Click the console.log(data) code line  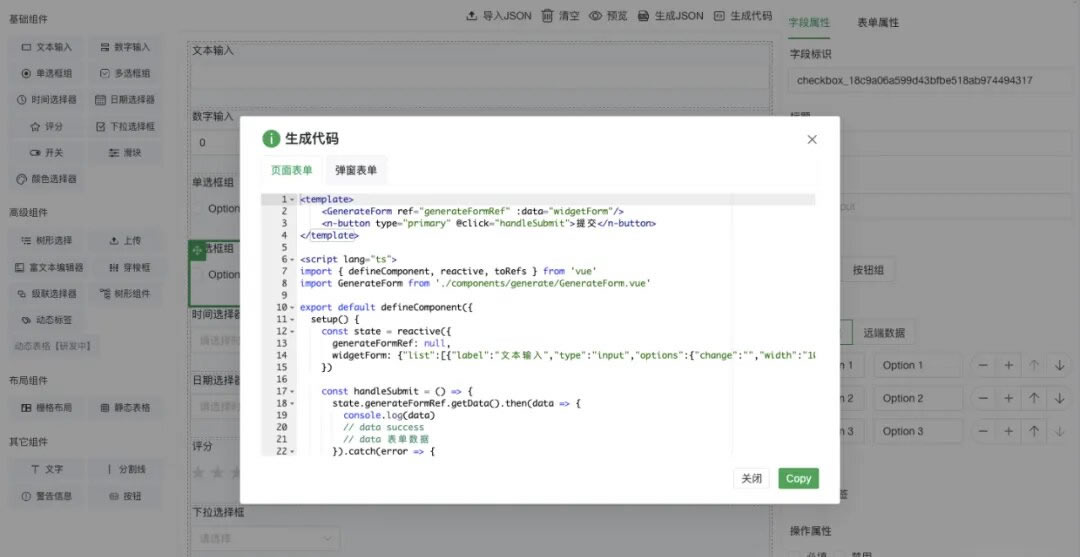tap(389, 415)
